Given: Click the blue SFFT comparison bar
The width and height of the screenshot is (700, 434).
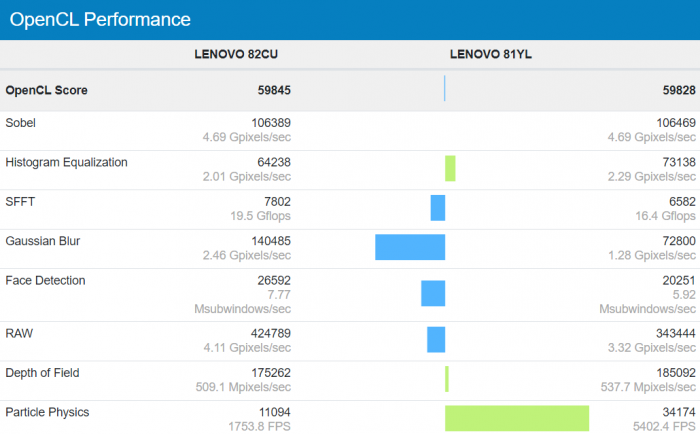Looking at the screenshot, I should (x=438, y=208).
